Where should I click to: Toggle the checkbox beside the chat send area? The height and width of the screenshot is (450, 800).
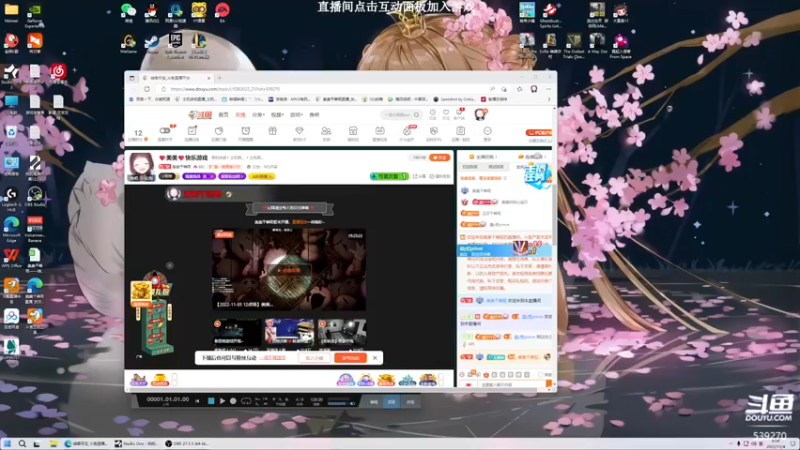[x=541, y=374]
